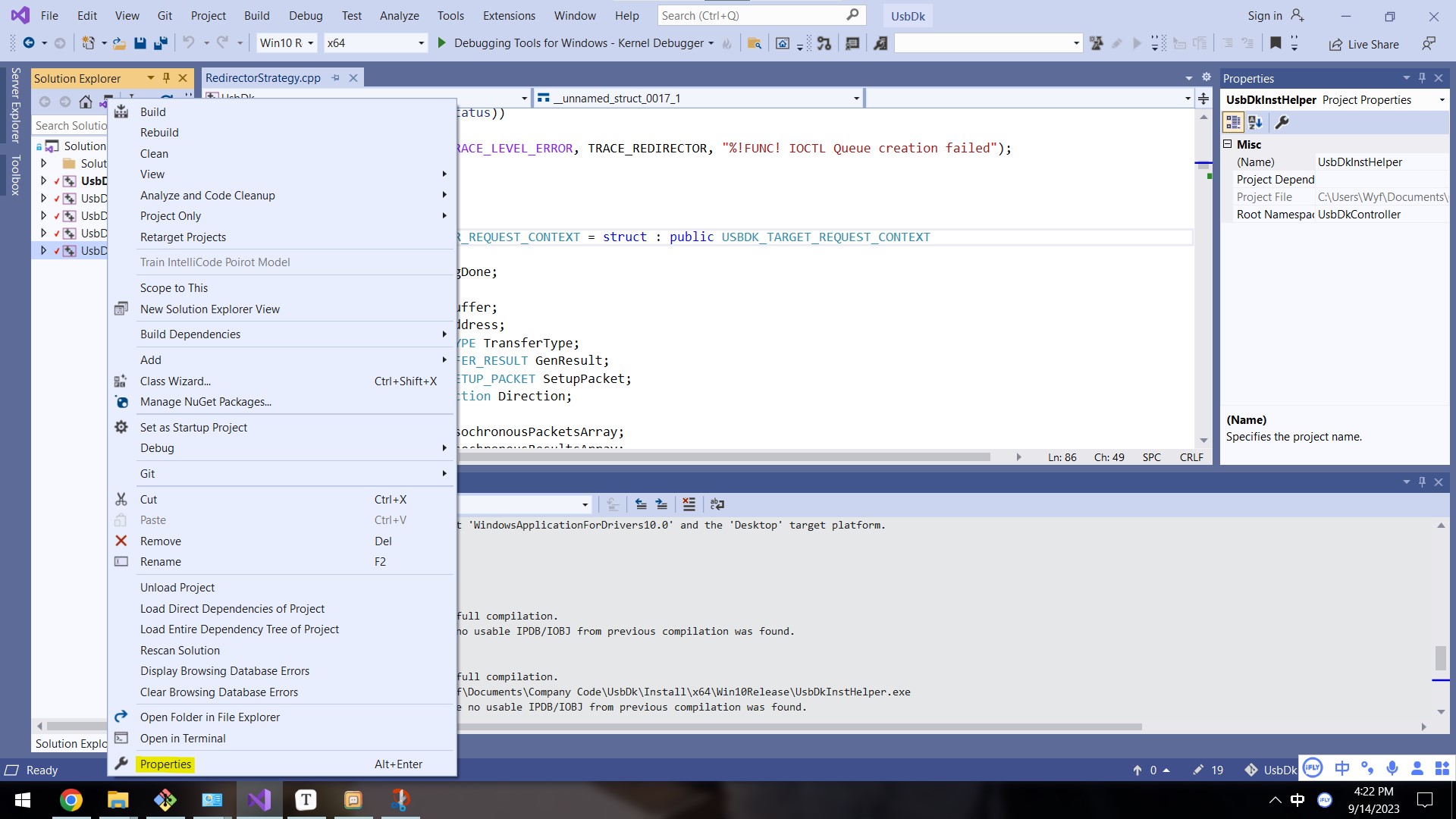The height and width of the screenshot is (819, 1456).
Task: Toggle auto-hide on the Properties window
Action: (1421, 78)
